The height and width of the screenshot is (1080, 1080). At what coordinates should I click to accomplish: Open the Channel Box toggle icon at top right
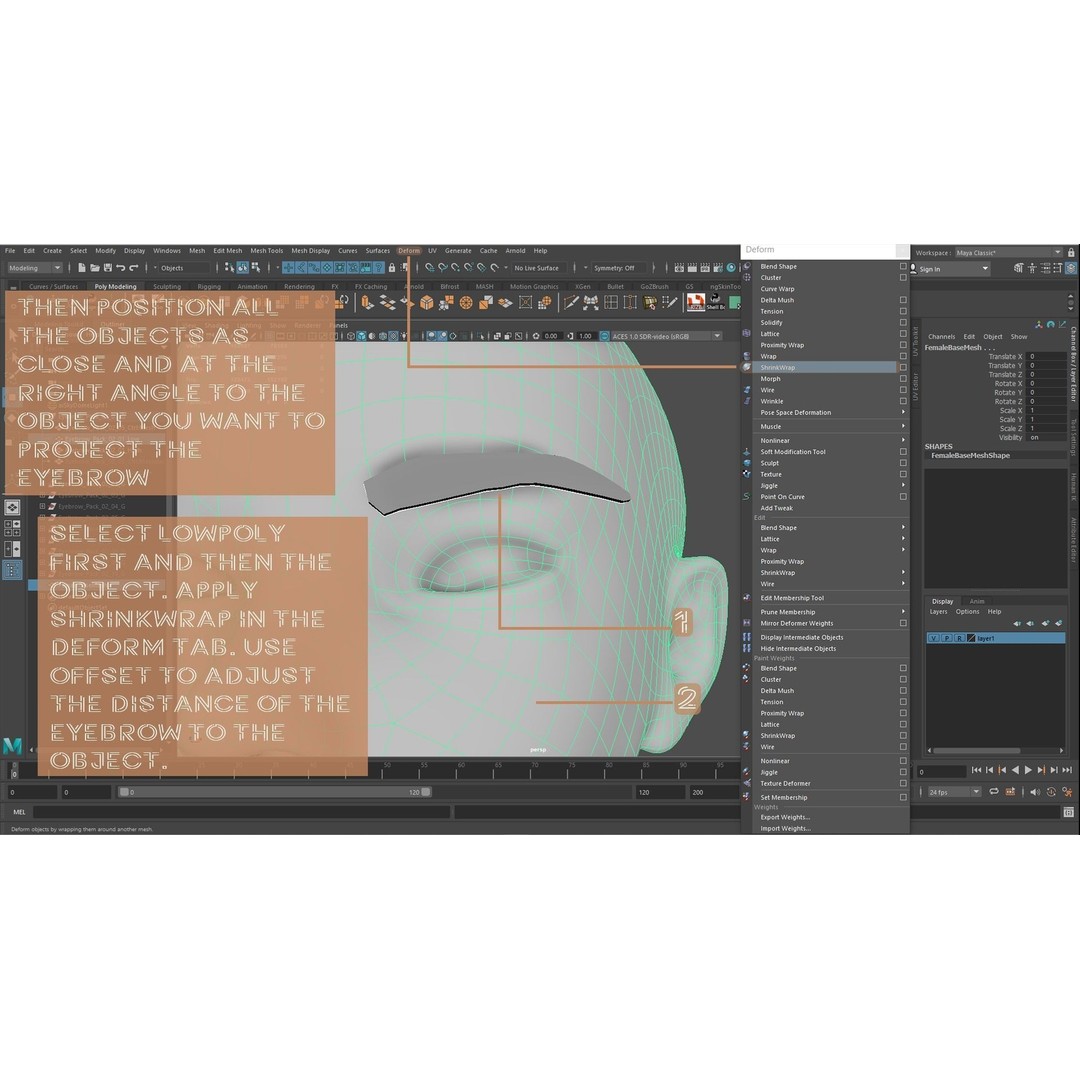(x=1071, y=268)
